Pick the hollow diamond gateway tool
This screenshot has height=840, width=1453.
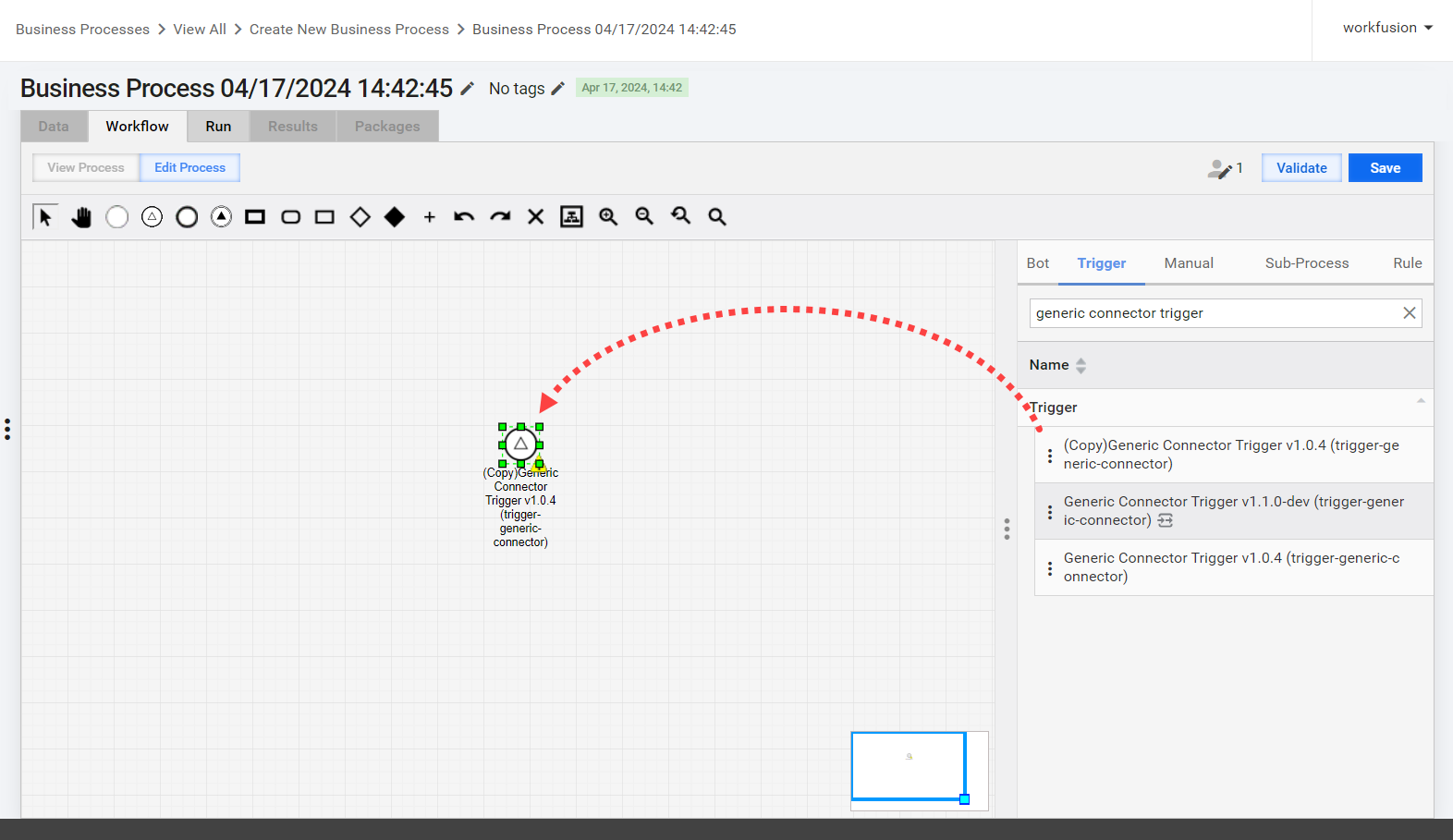point(360,217)
